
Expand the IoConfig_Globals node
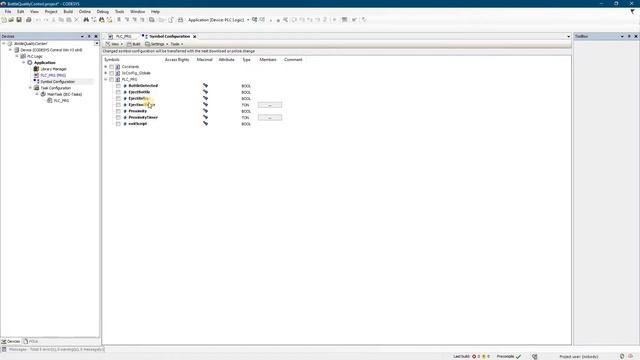[x=106, y=73]
